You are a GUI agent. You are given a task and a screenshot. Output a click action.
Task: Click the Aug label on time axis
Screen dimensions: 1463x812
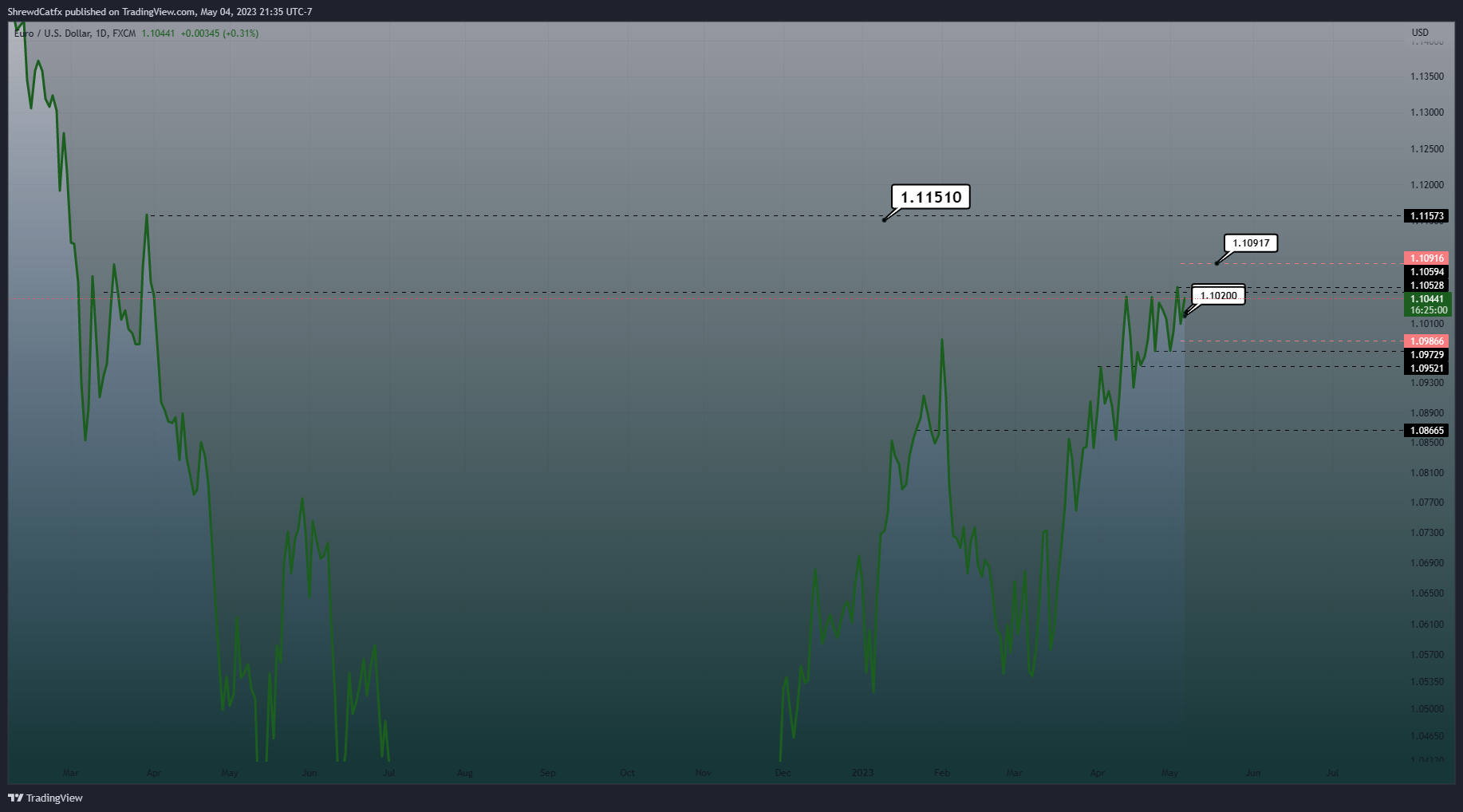tap(465, 773)
